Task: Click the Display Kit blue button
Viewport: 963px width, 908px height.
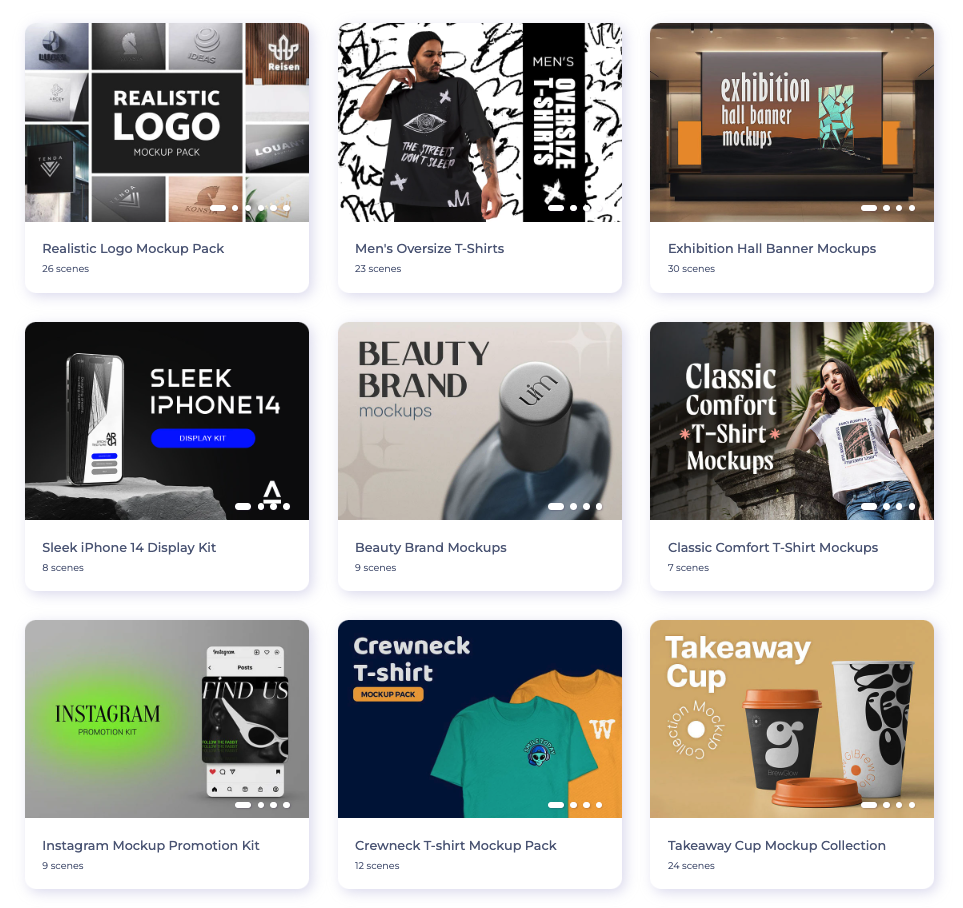Action: [203, 438]
